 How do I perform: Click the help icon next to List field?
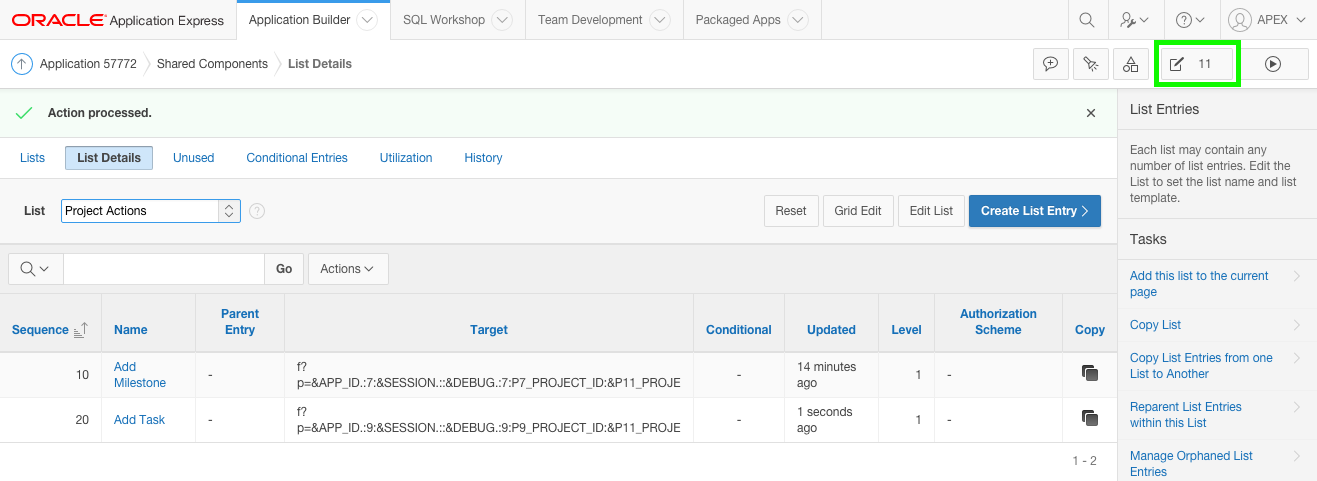point(257,211)
